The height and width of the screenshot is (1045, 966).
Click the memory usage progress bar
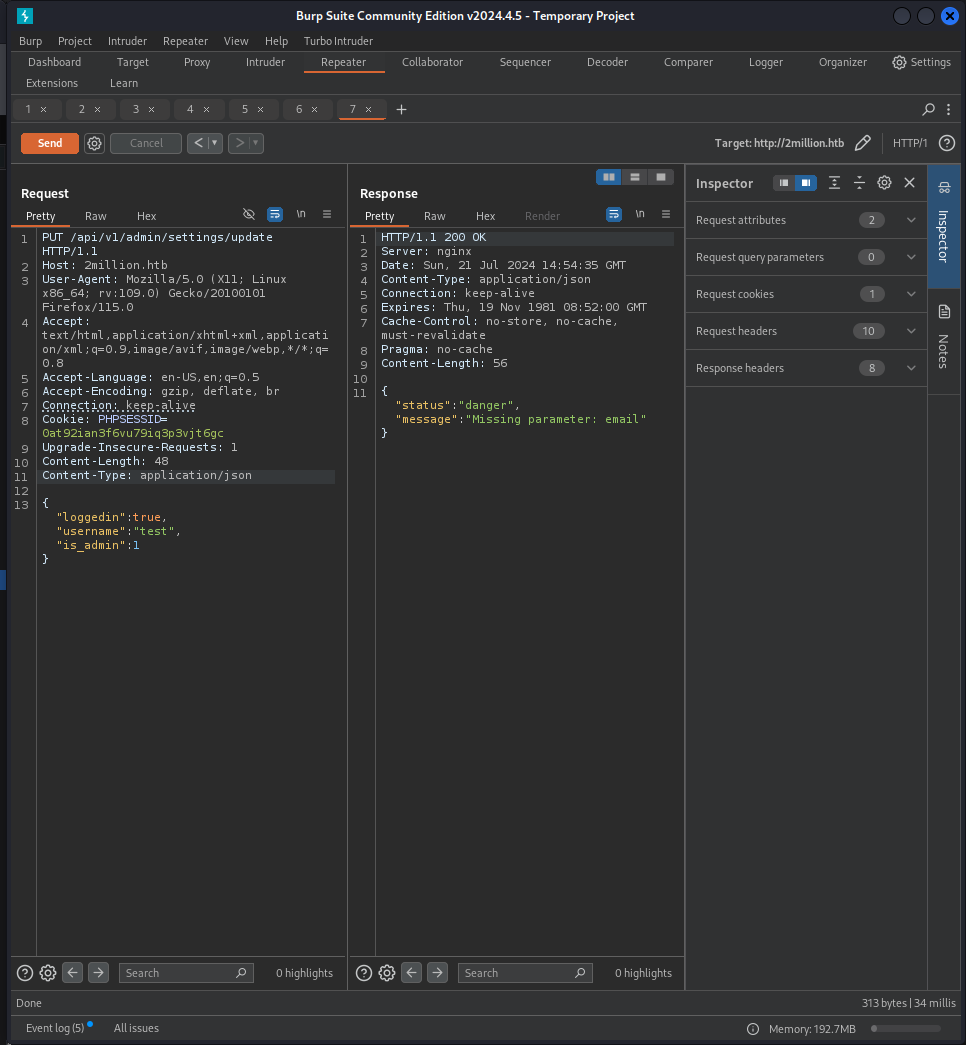tap(906, 1029)
